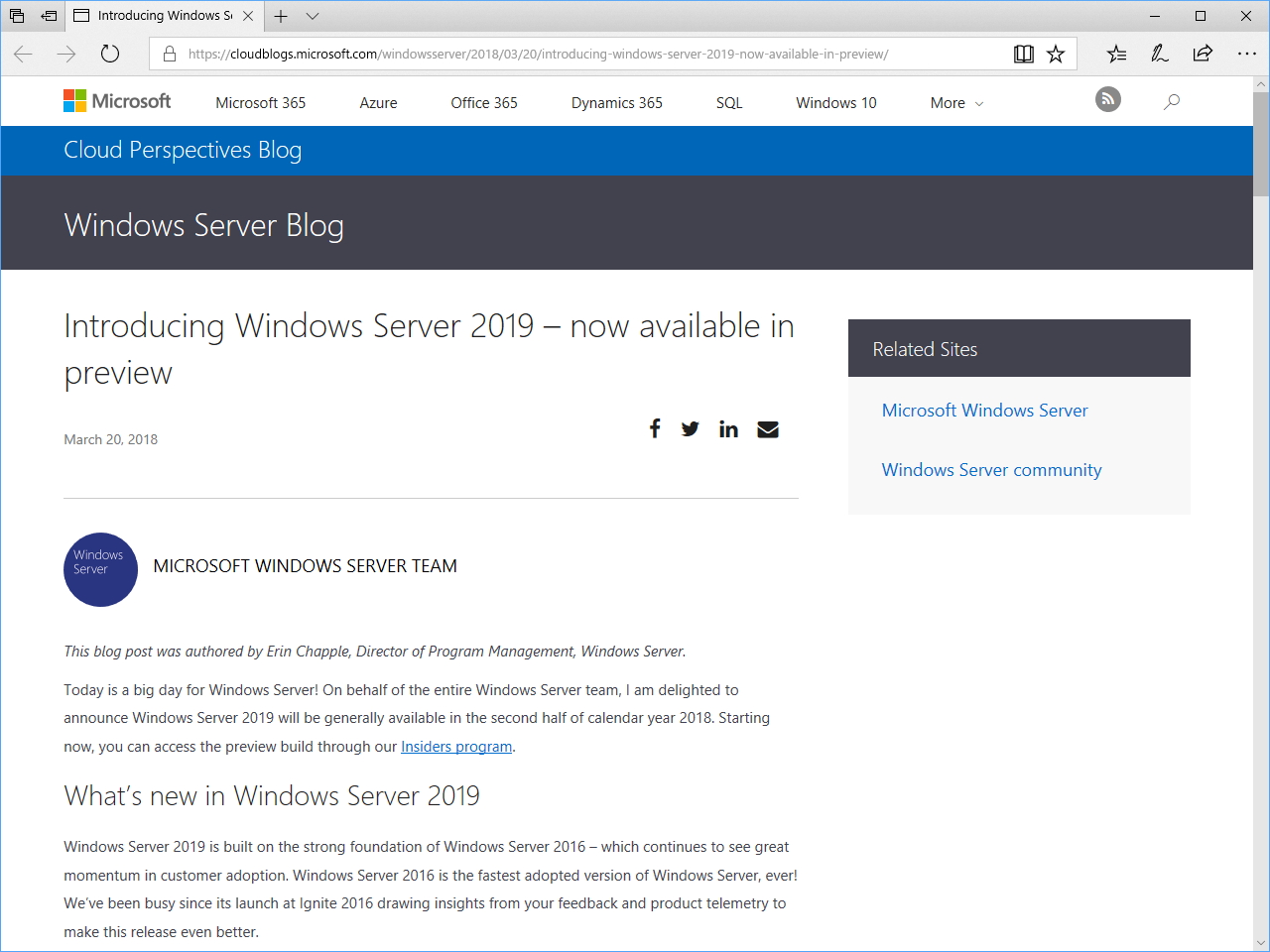Open the site search magnifier
1270x952 pixels.
[1171, 101]
